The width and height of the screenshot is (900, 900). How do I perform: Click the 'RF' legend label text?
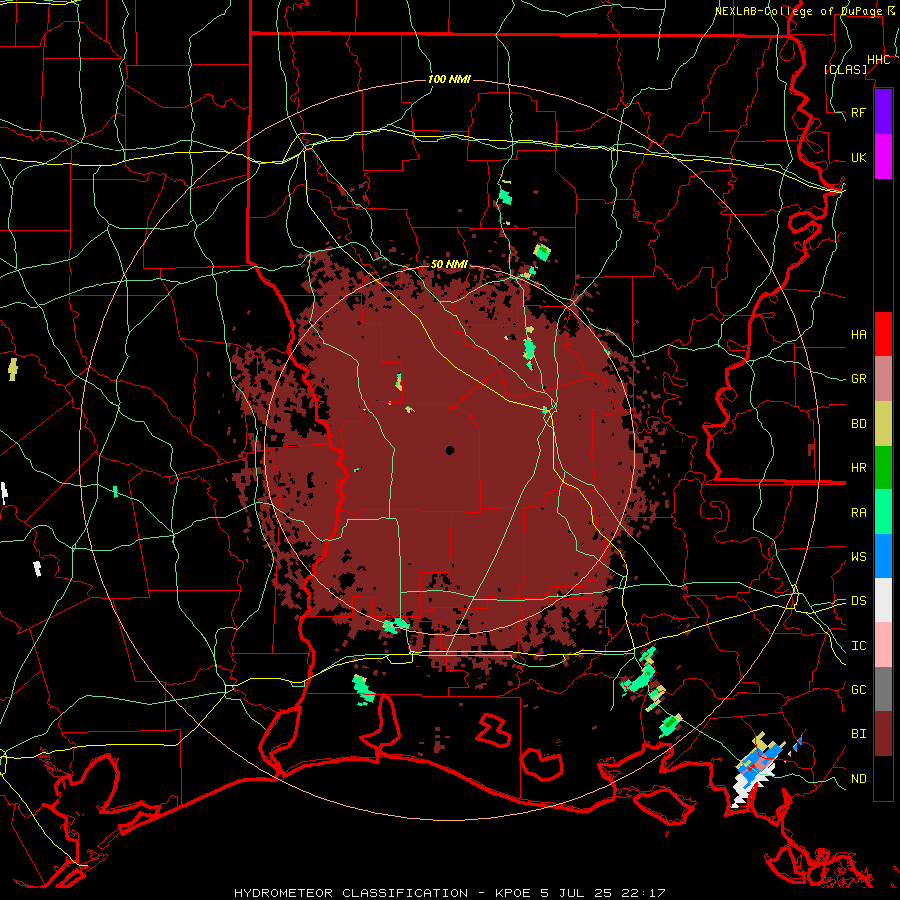(x=858, y=112)
